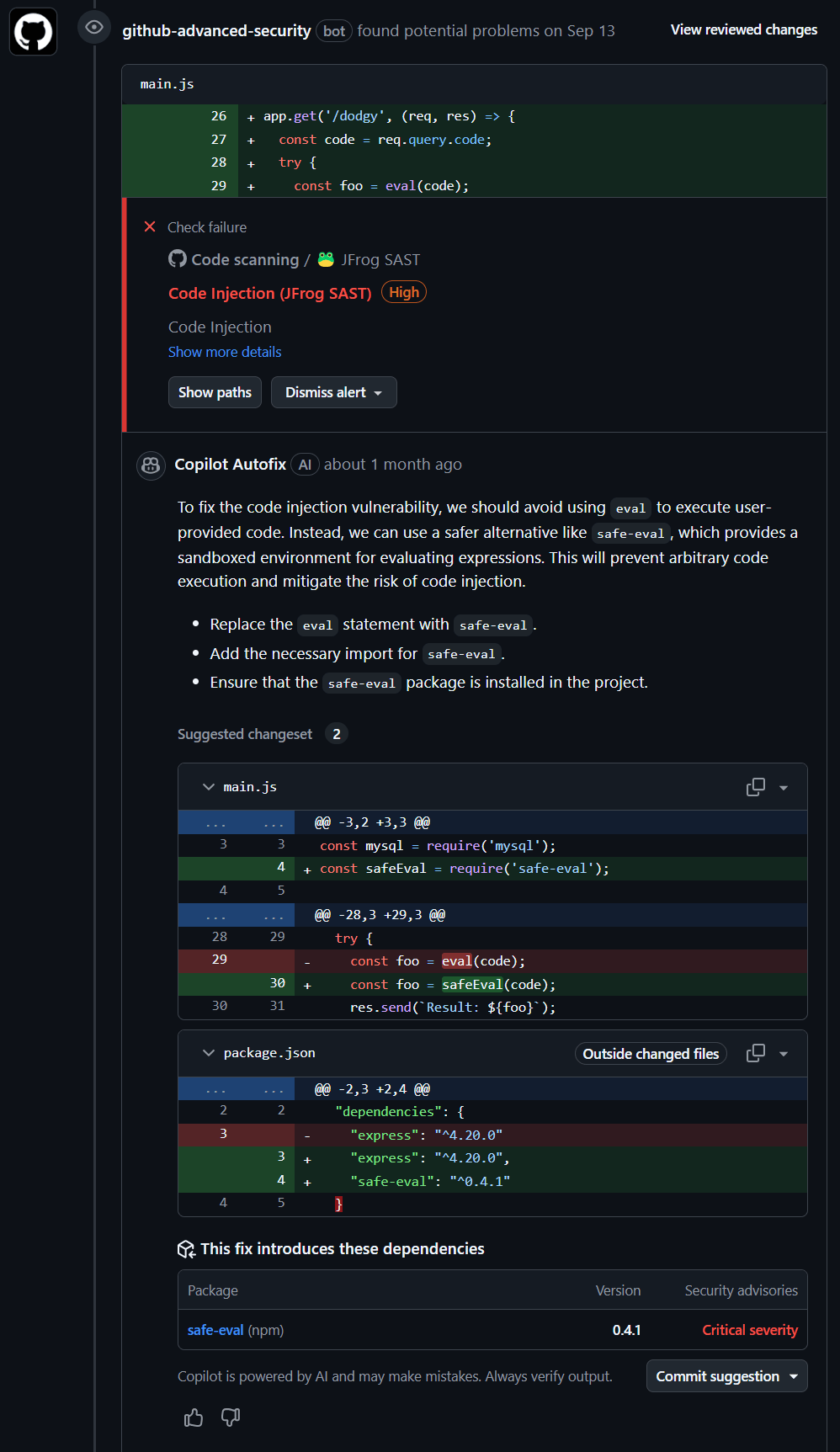Click the dependency package icon
This screenshot has height=1452, width=840.
[186, 1249]
